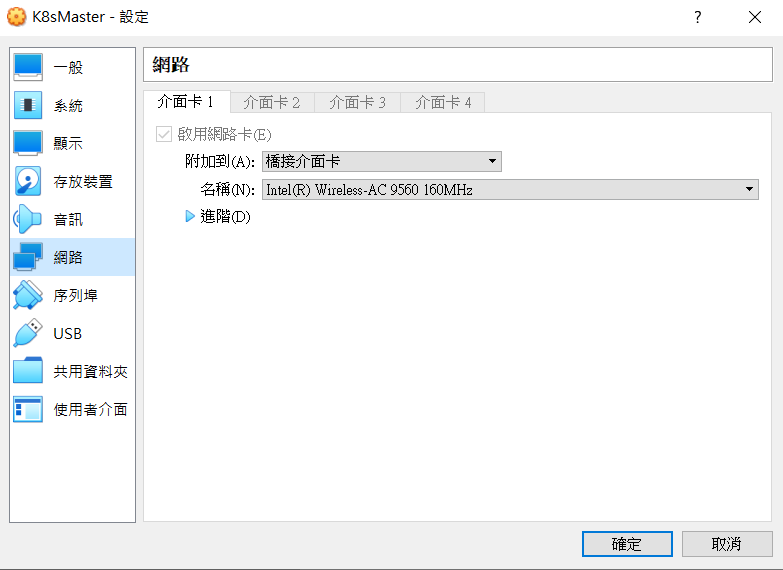Click the 一般 text label in sidebar
The height and width of the screenshot is (570, 783).
point(68,67)
